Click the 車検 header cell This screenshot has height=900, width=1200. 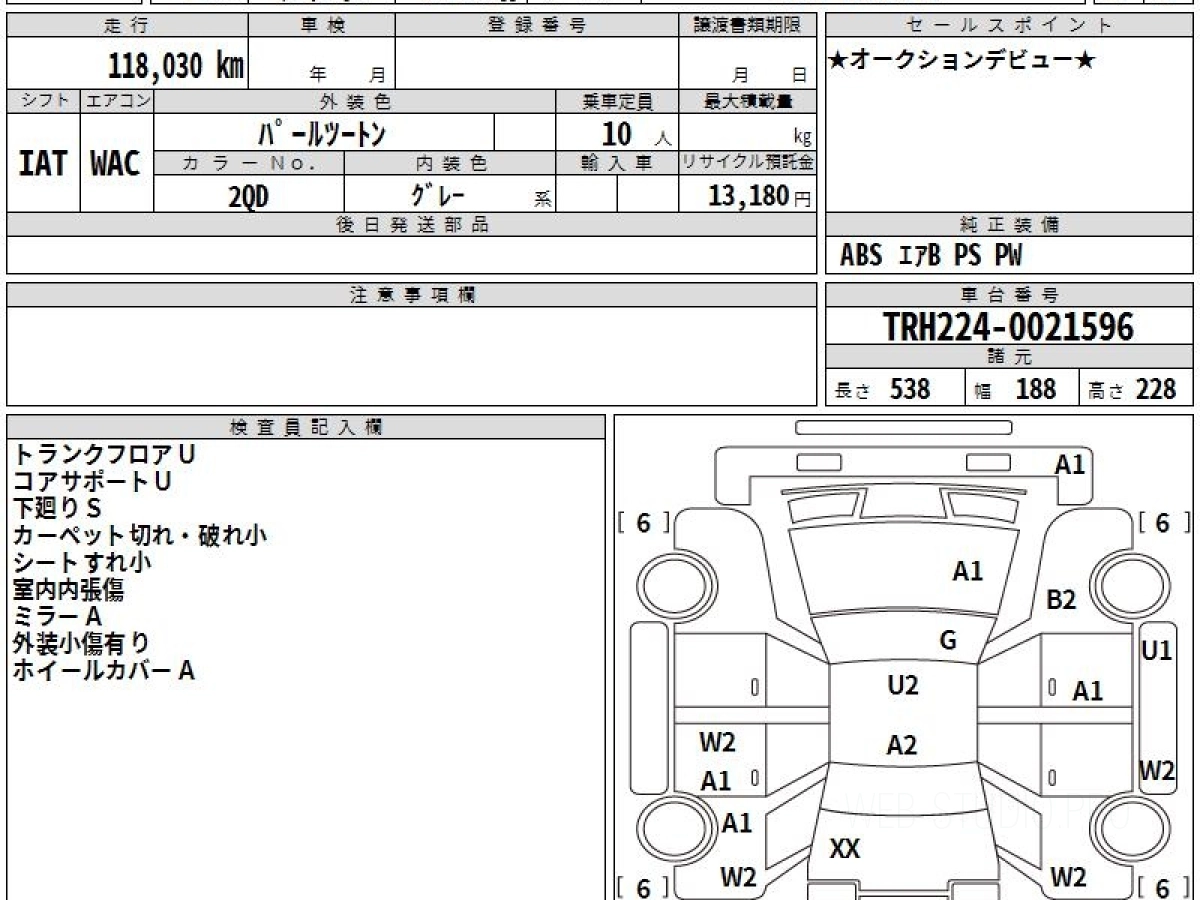click(321, 26)
